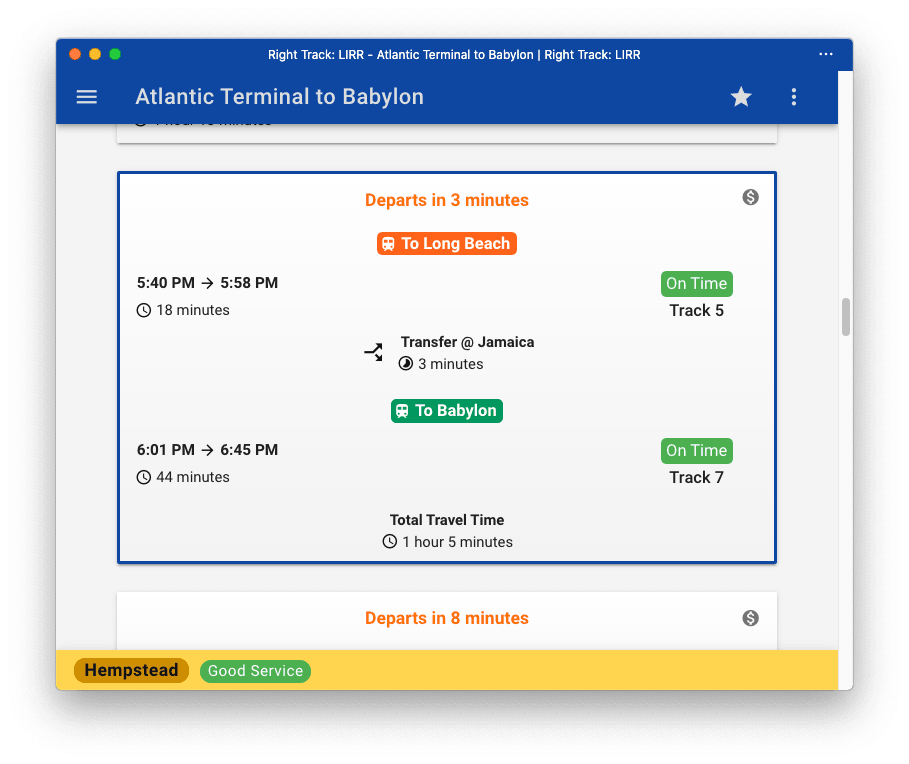Click the clock icon next to 18 minutes
The width and height of the screenshot is (909, 764).
pos(142,310)
